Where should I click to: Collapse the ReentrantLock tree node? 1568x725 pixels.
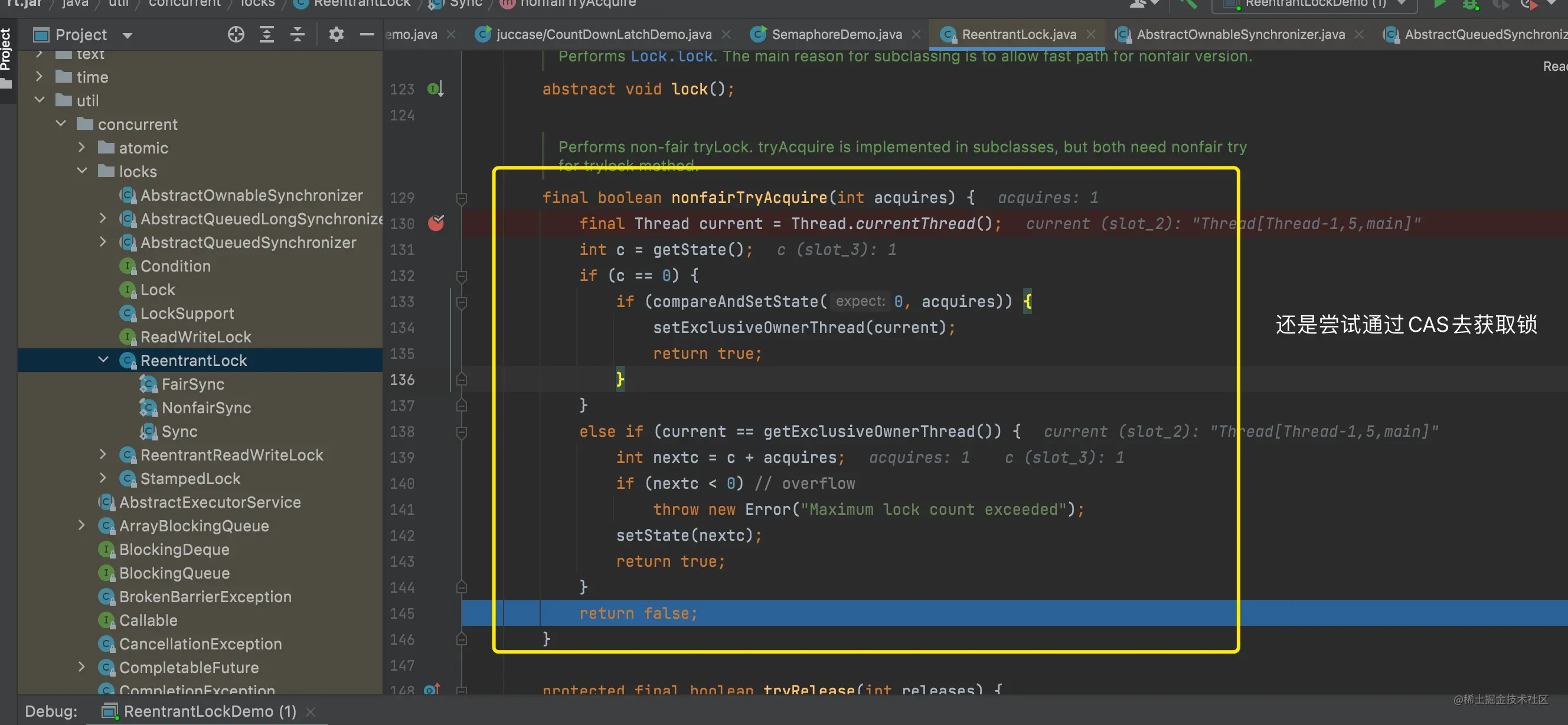tap(103, 360)
